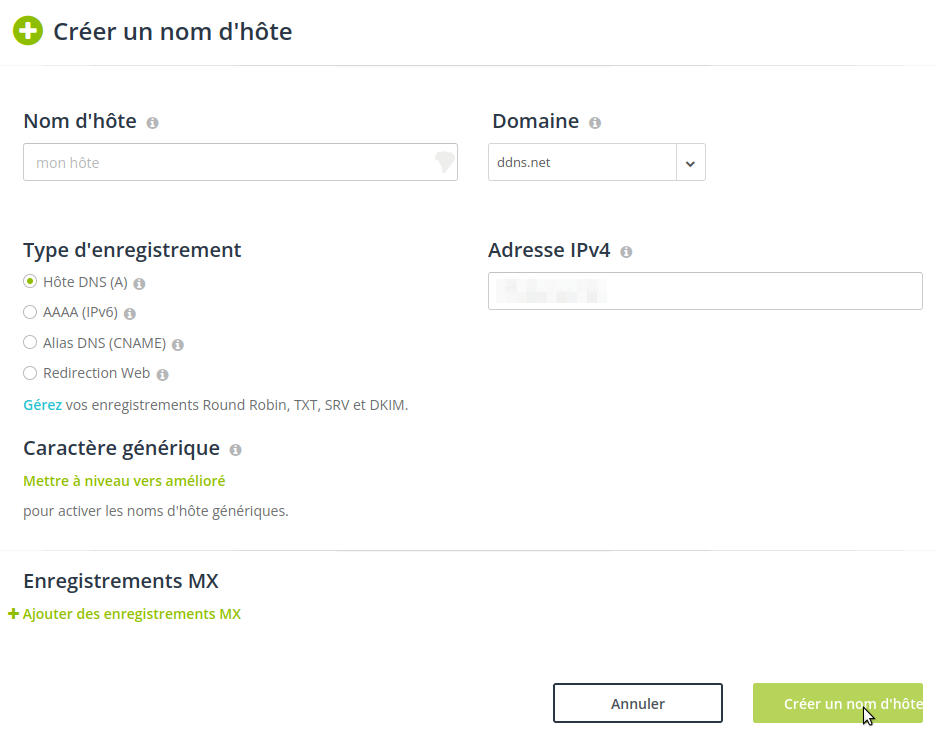The width and height of the screenshot is (937, 739).
Task: Click info icon next to Alias DNS (CNAME)
Action: point(178,345)
